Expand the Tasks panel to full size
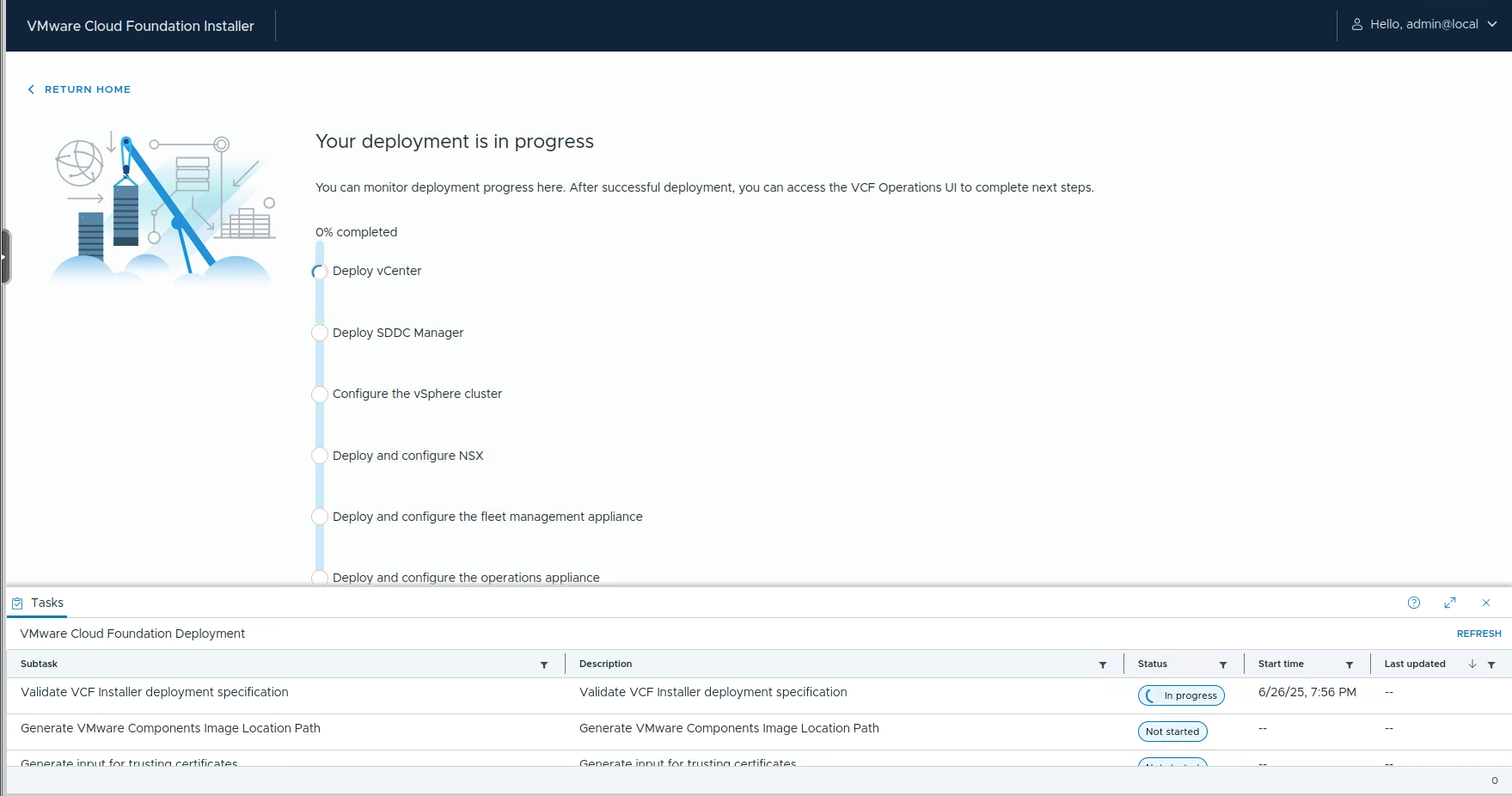 [1450, 603]
